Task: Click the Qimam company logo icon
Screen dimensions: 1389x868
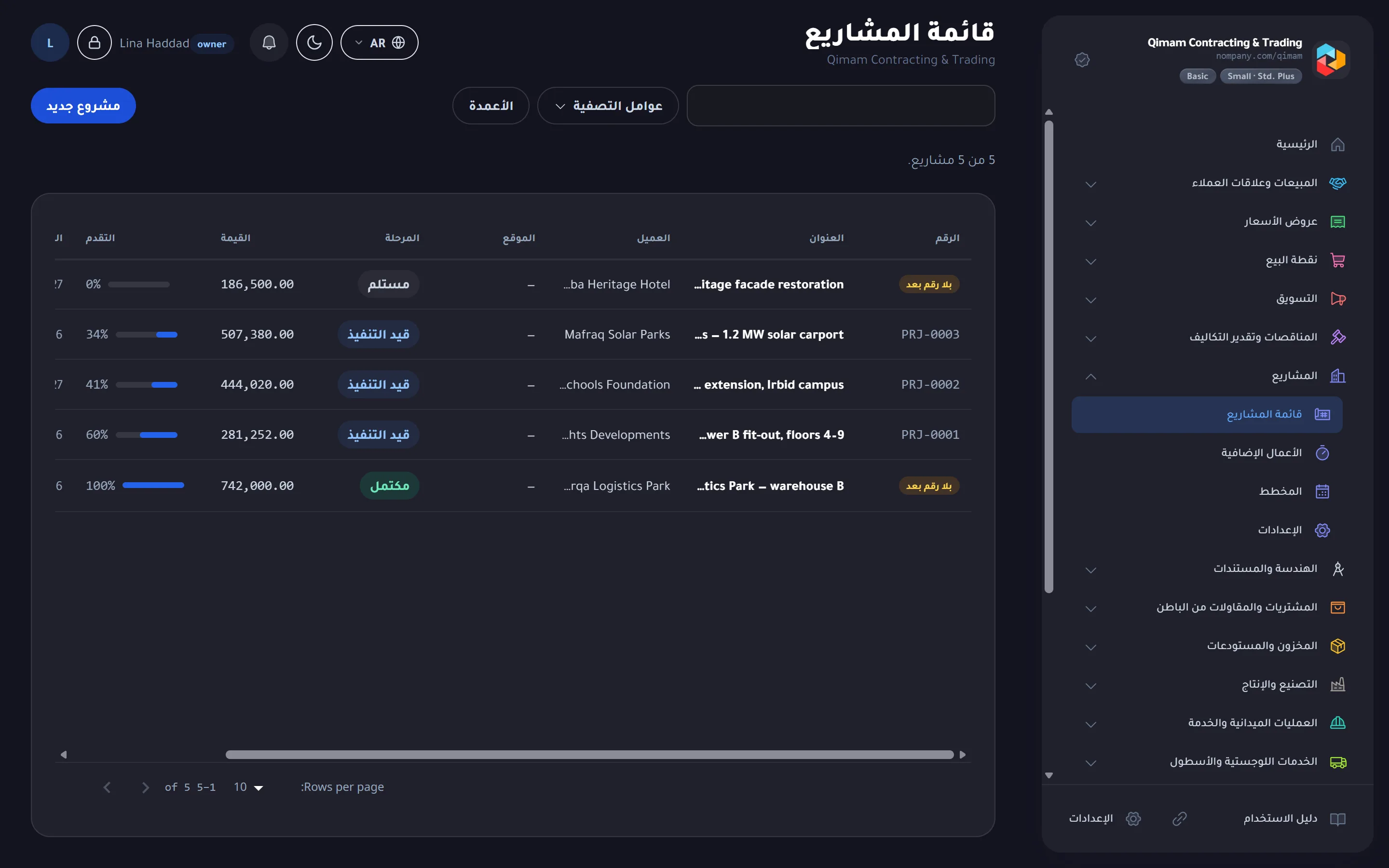Action: [x=1331, y=60]
